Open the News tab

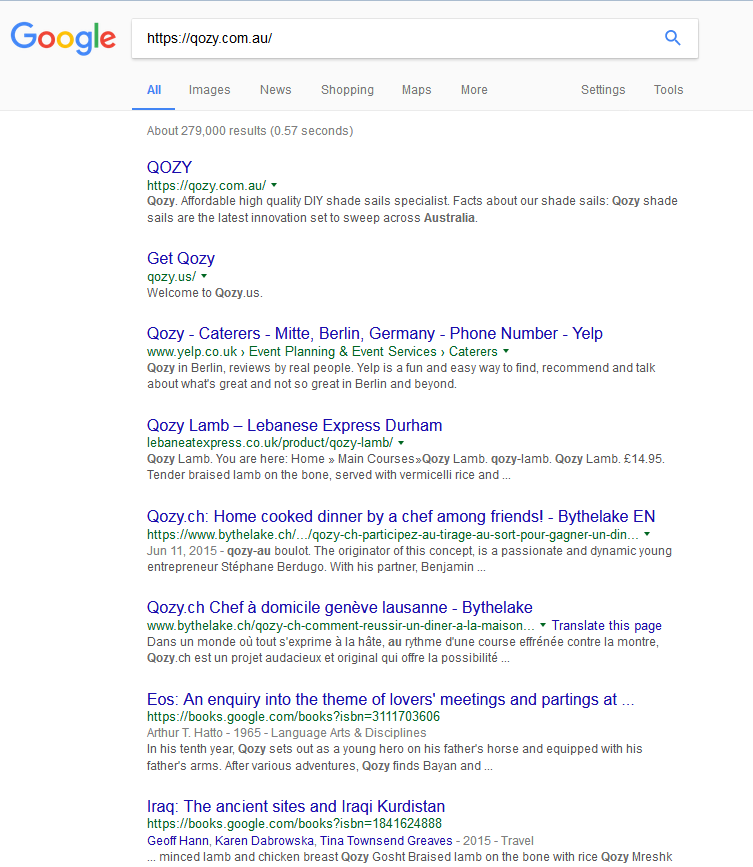(x=275, y=90)
